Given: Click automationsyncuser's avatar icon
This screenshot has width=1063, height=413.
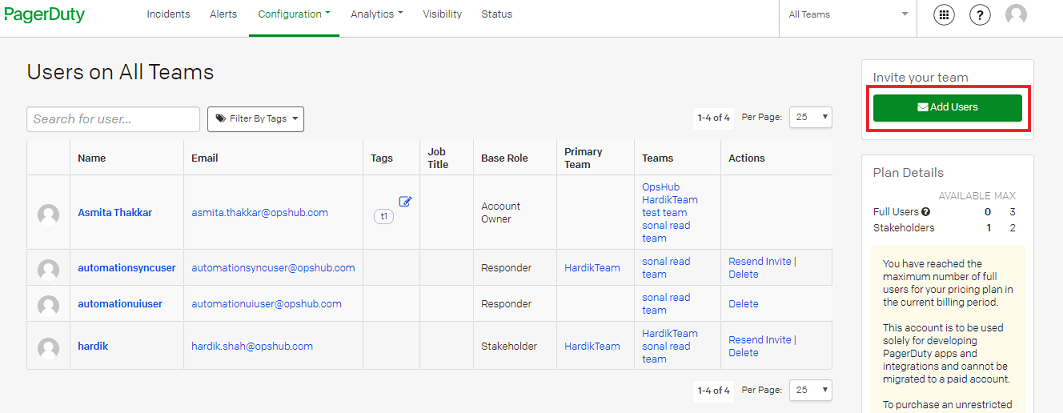Looking at the screenshot, I should click(48, 269).
